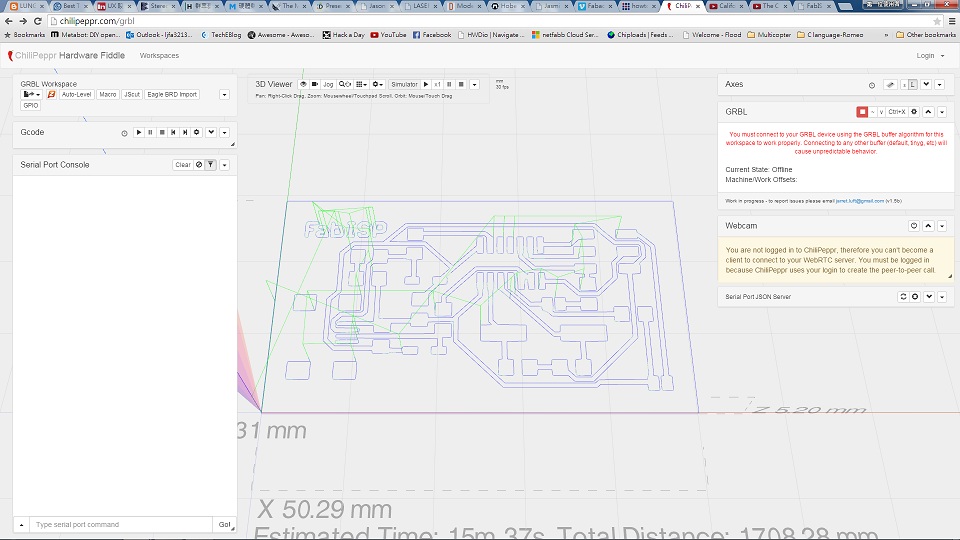Activate Jog mode in 3D Viewer

(328, 84)
